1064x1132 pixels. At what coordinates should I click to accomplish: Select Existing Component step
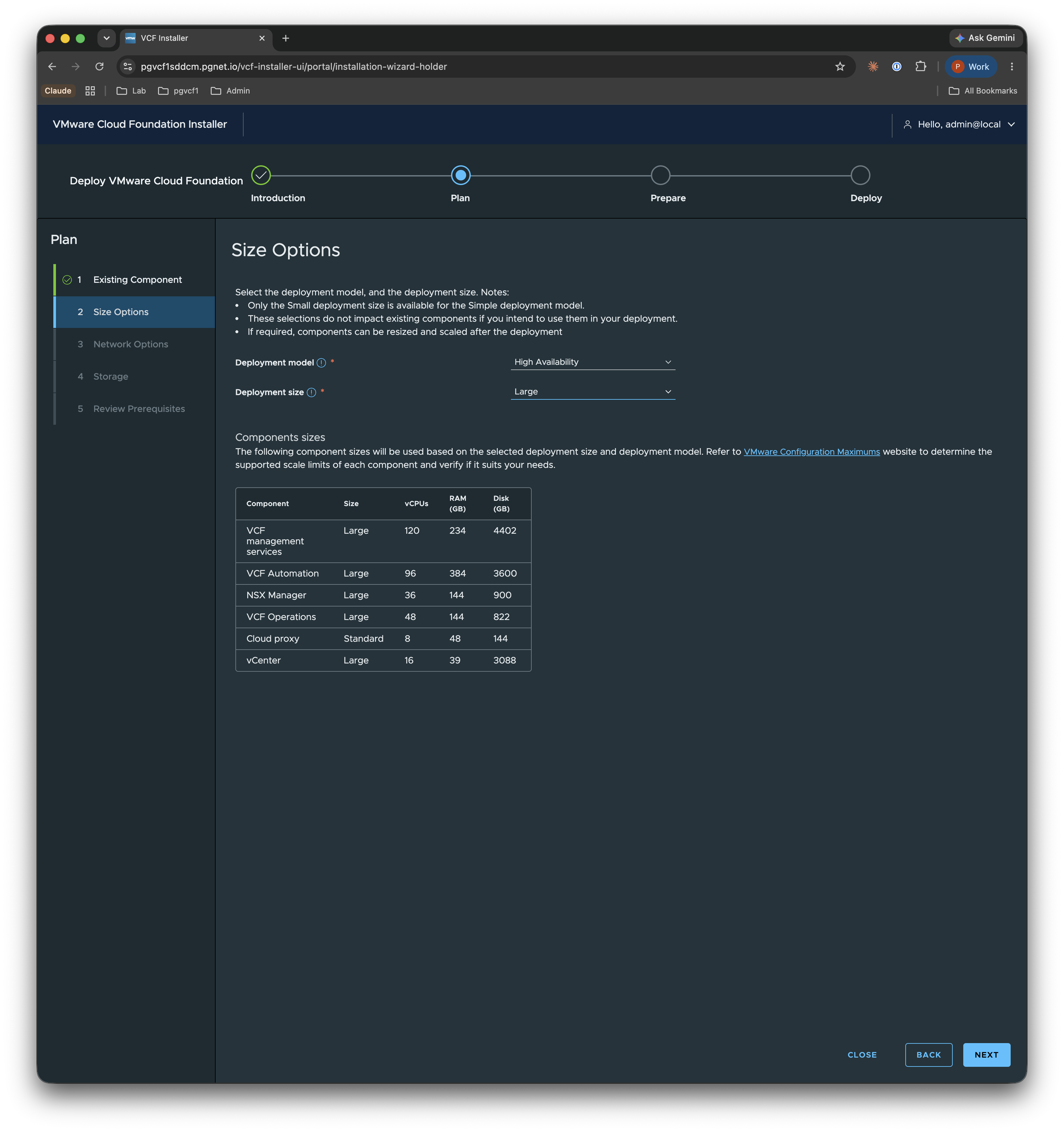pos(135,280)
